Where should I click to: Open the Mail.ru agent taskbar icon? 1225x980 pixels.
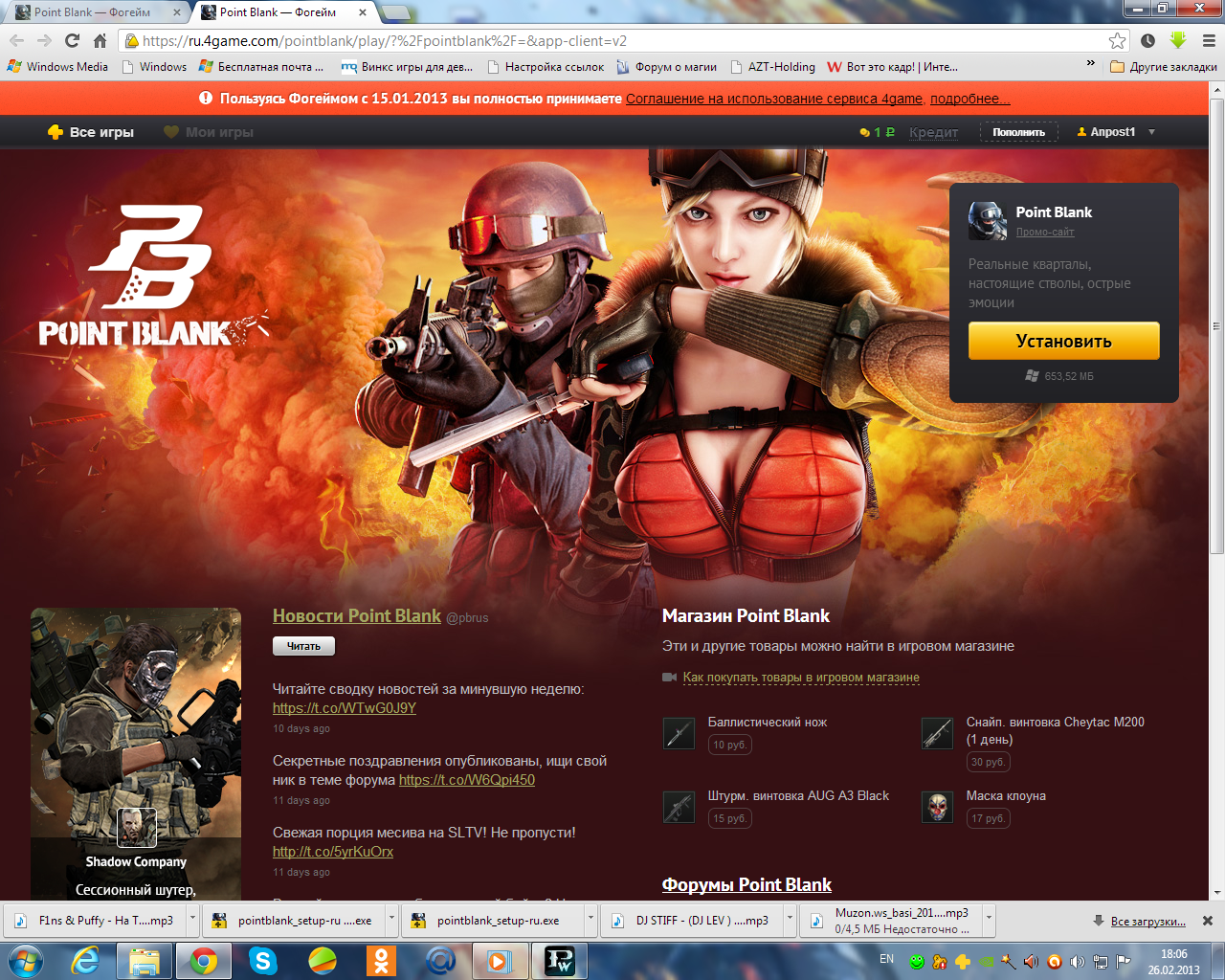point(440,961)
